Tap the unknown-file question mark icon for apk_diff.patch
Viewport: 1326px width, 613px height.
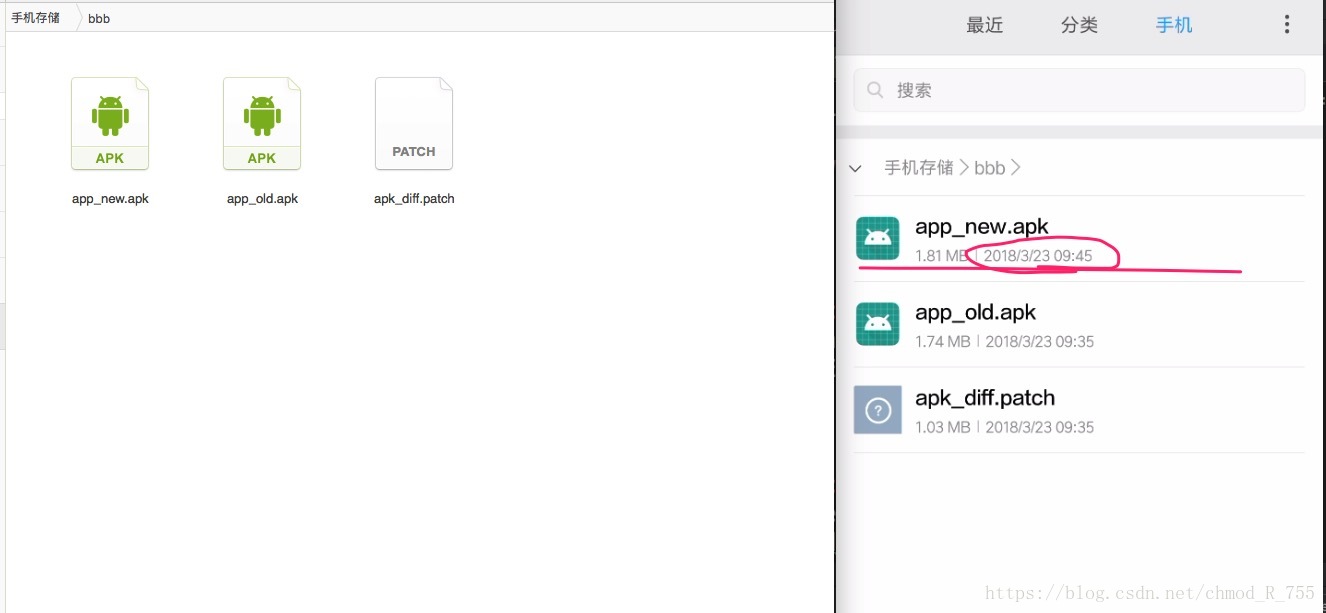(878, 410)
